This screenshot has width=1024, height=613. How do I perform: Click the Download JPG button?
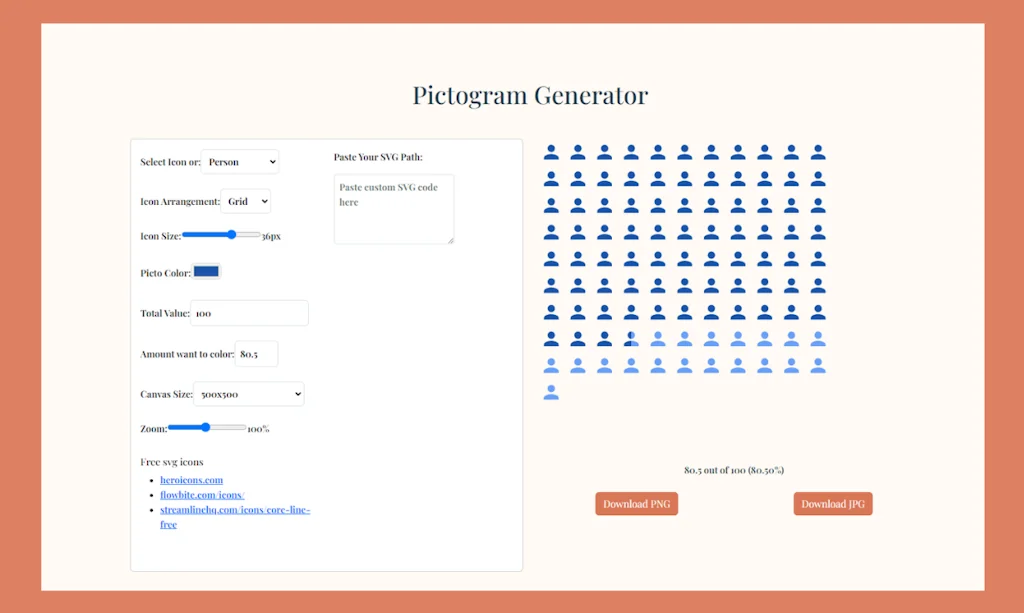click(x=832, y=503)
